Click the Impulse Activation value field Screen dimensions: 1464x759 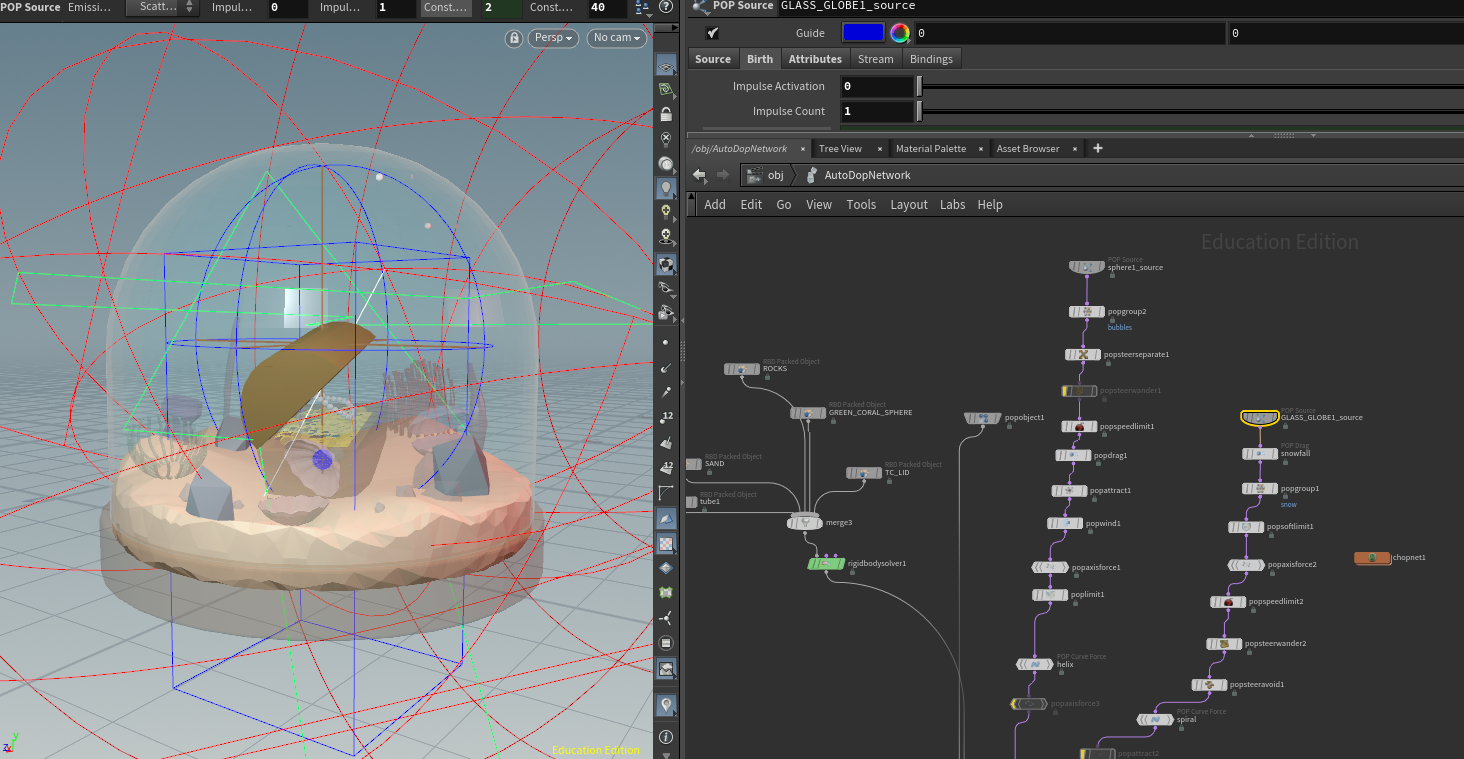(x=877, y=87)
